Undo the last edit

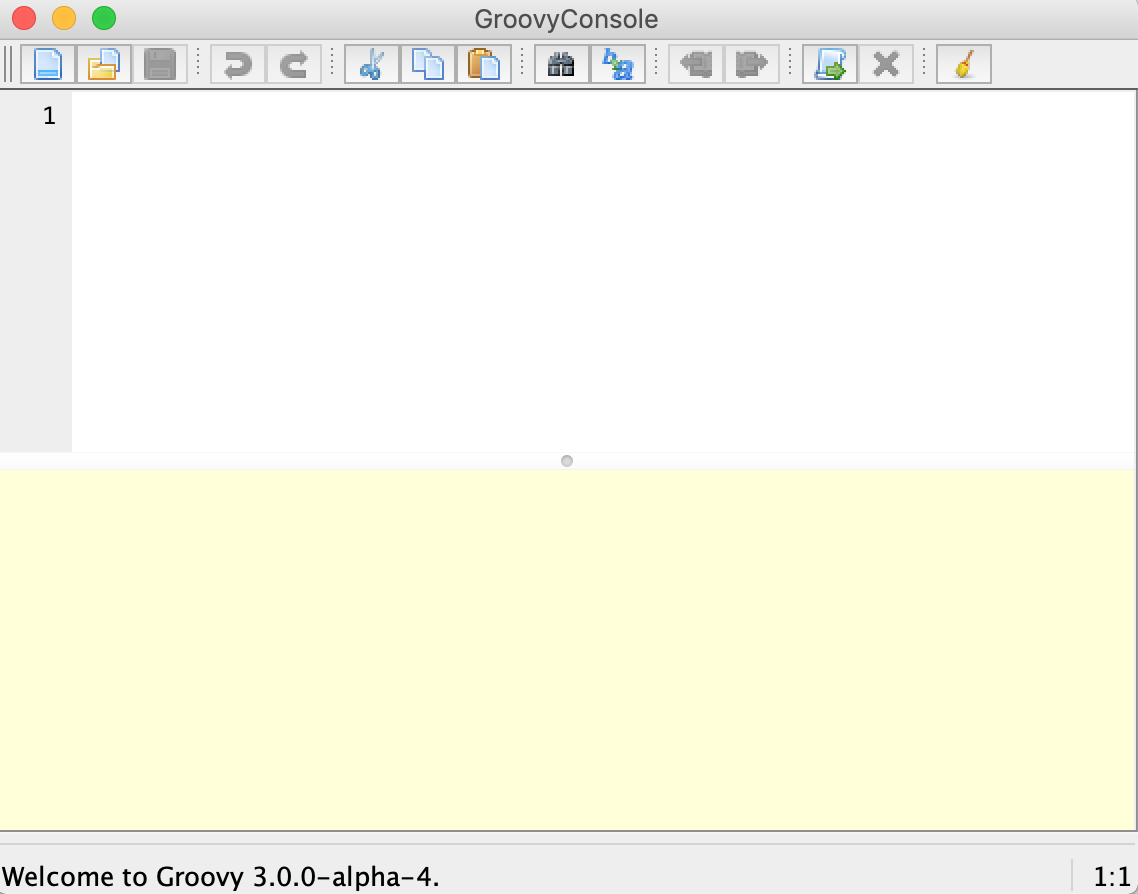click(x=237, y=64)
